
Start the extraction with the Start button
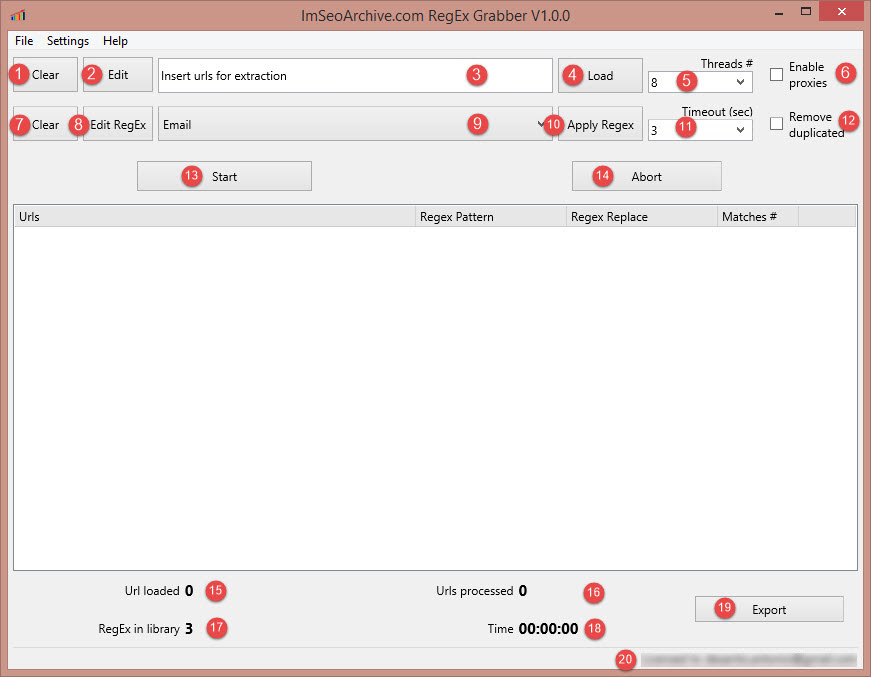pyautogui.click(x=224, y=177)
